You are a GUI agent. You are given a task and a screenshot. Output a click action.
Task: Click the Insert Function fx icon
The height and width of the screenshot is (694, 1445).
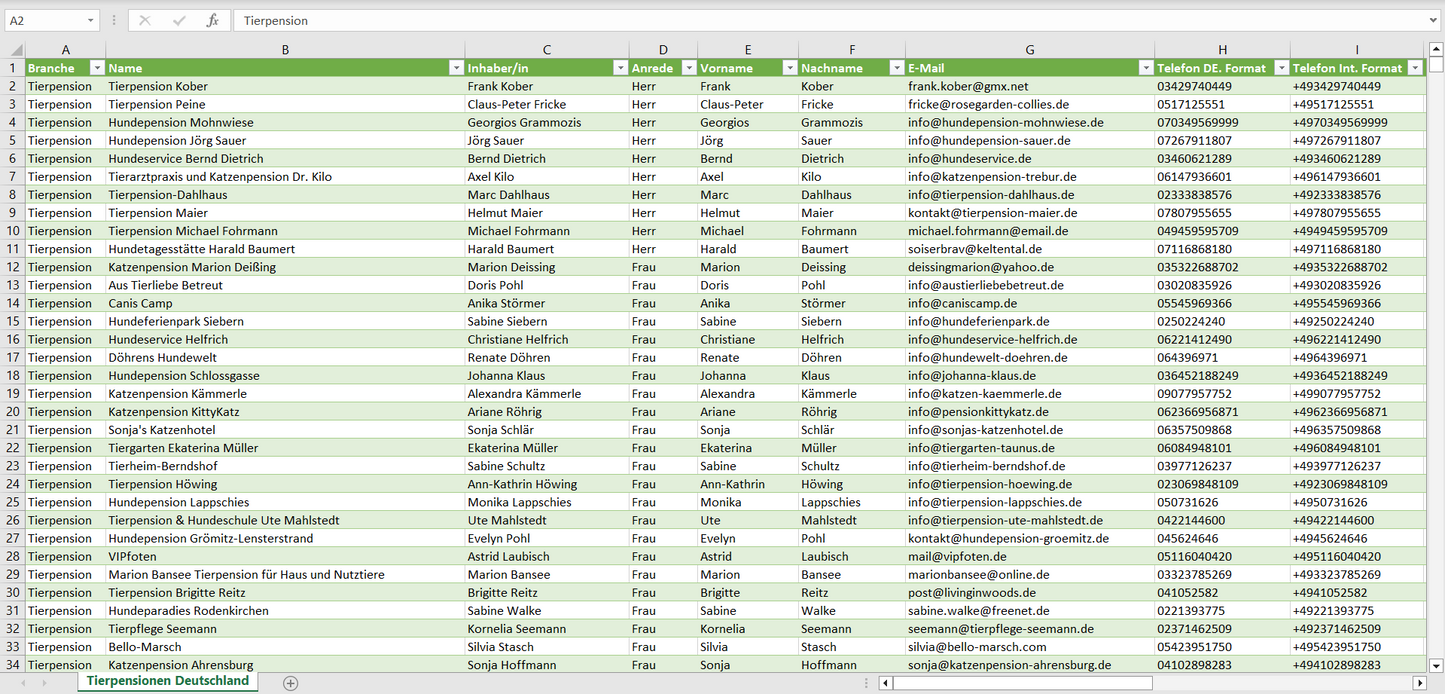[x=212, y=20]
